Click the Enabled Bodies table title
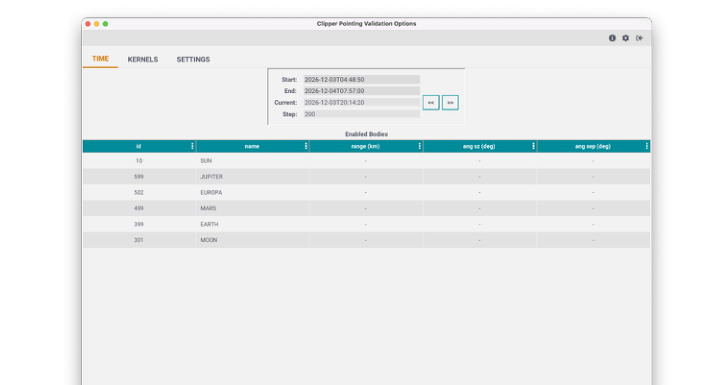 (366, 134)
